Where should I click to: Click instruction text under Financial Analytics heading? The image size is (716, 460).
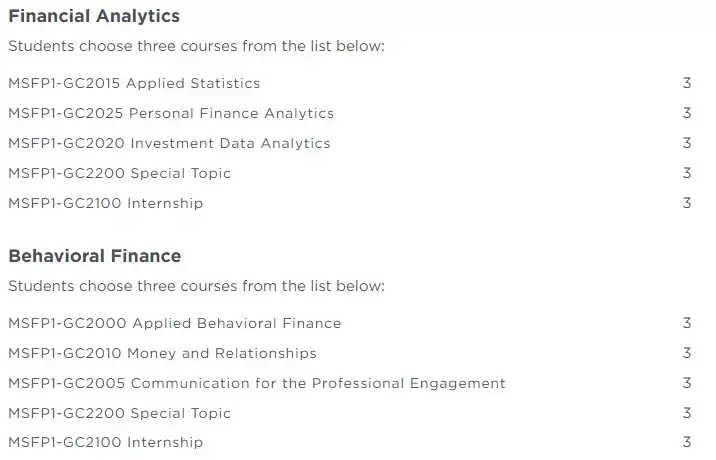[x=197, y=46]
